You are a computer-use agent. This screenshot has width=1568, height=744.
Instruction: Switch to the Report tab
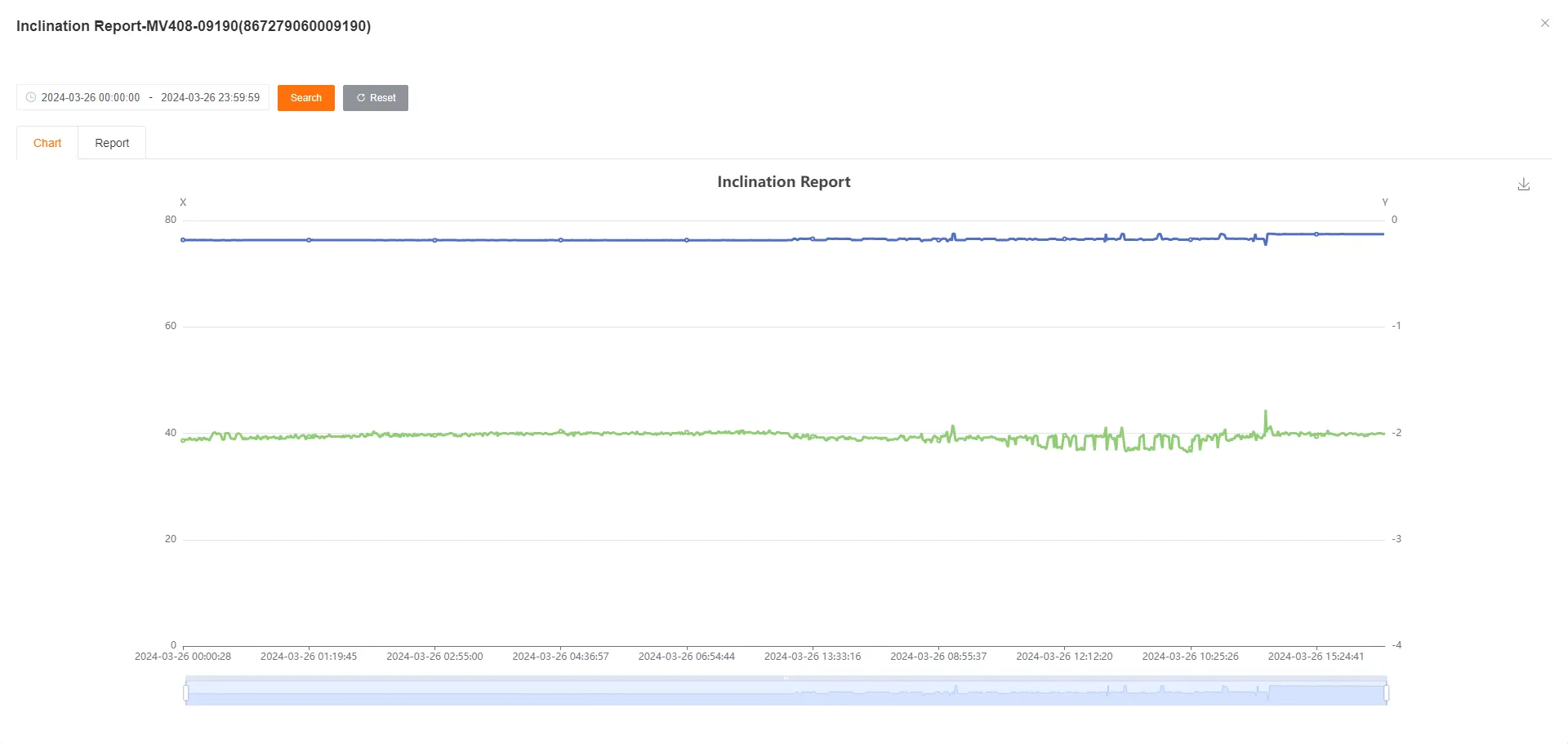point(112,143)
